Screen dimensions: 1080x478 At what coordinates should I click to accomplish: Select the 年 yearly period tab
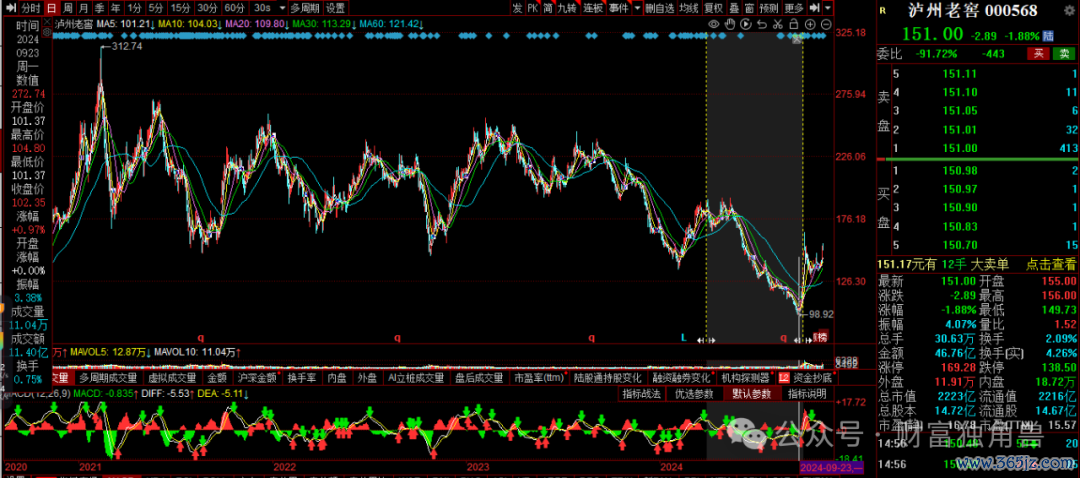tap(116, 8)
